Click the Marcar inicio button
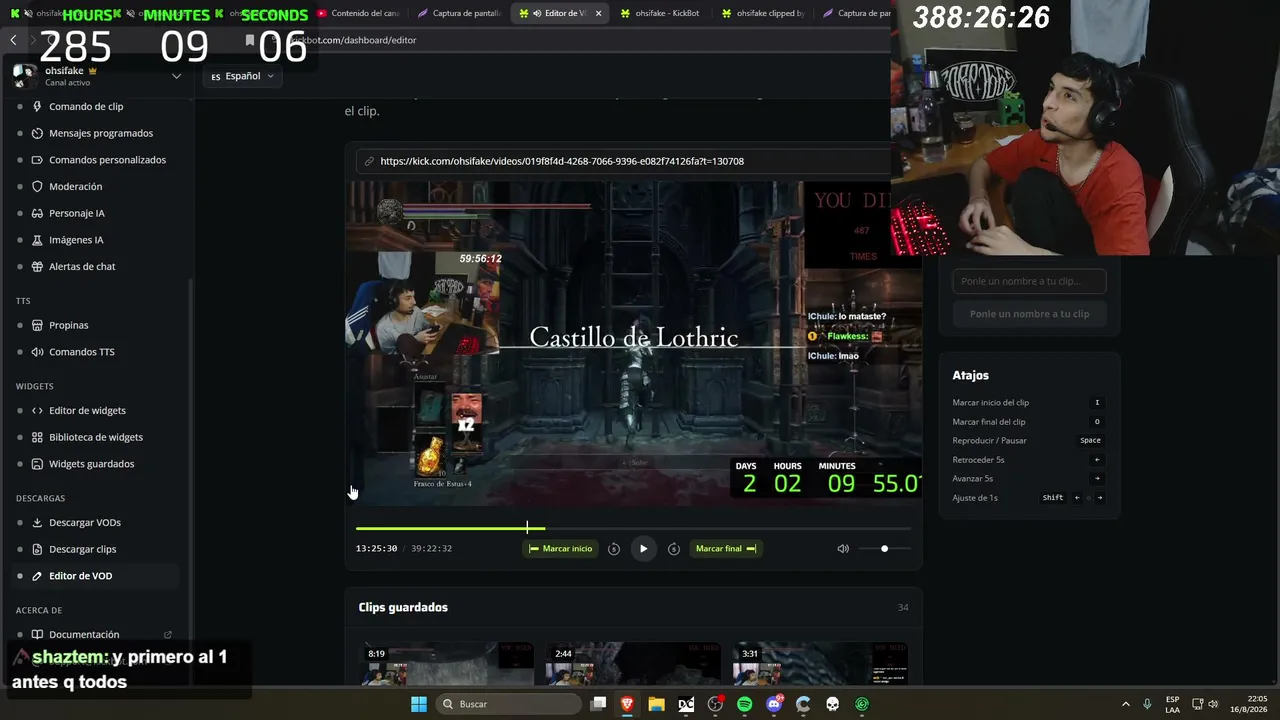 (x=560, y=548)
